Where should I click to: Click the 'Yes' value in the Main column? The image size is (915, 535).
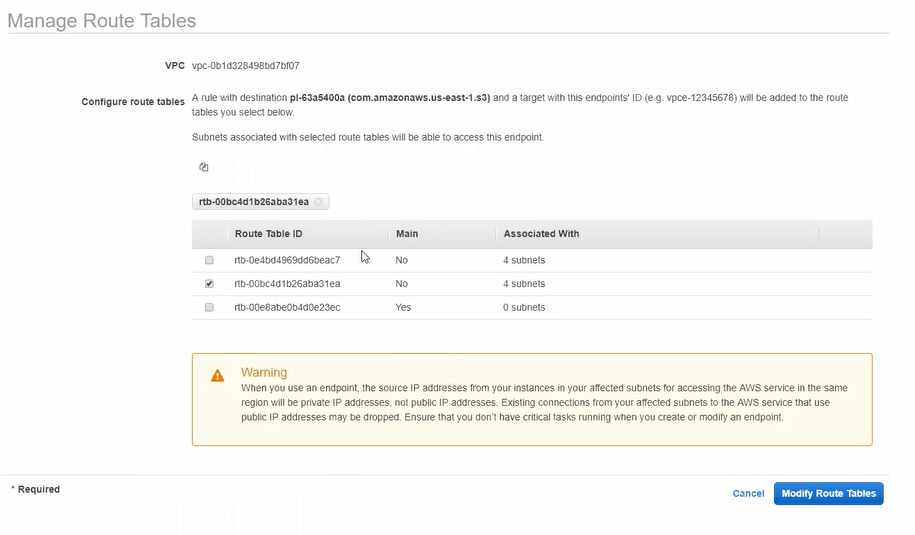tap(404, 308)
